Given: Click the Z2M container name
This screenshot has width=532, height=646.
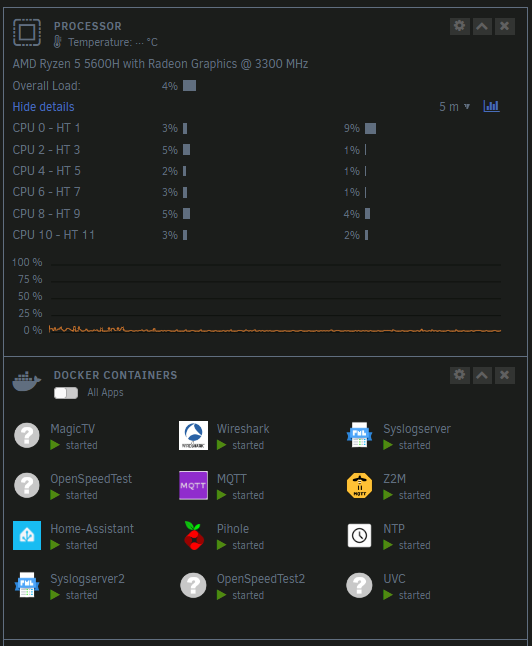Looking at the screenshot, I should (x=395, y=479).
